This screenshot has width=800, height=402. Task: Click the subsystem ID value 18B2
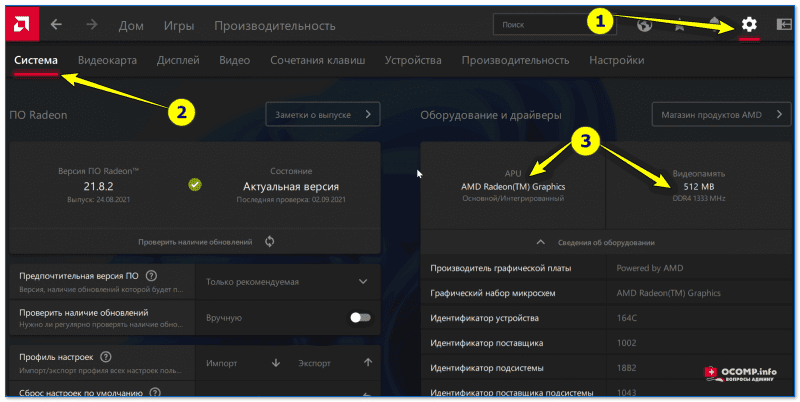626,368
